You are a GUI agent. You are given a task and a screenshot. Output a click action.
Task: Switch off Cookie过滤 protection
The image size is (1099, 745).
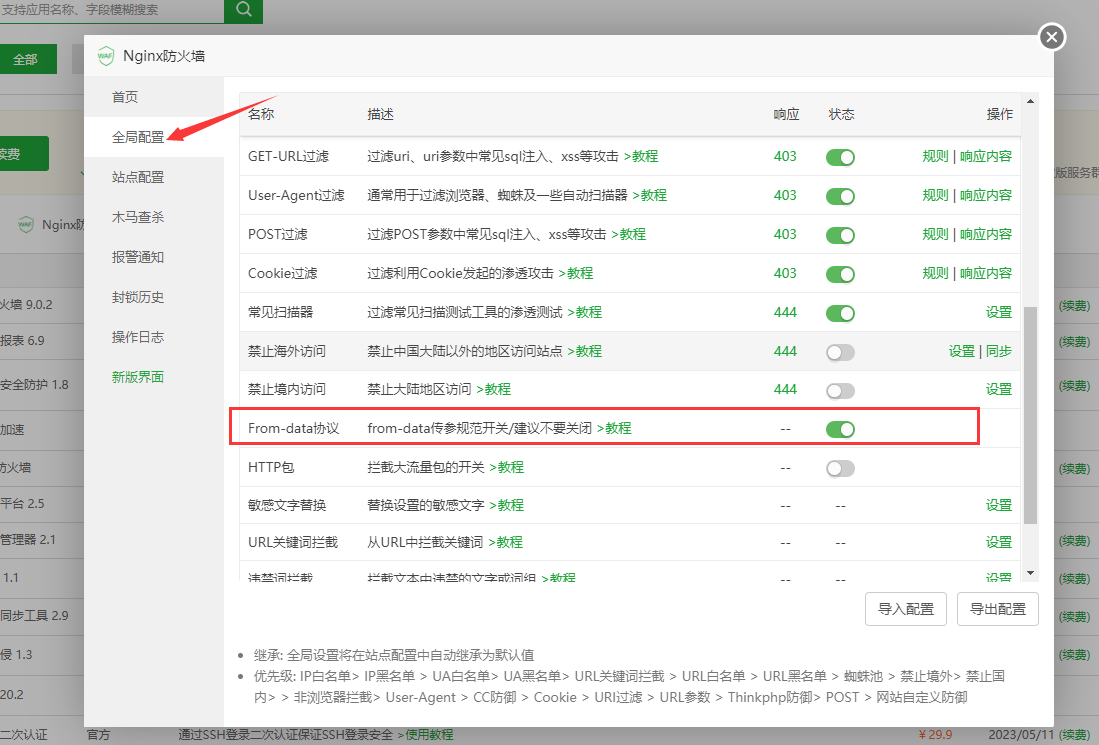coord(840,274)
